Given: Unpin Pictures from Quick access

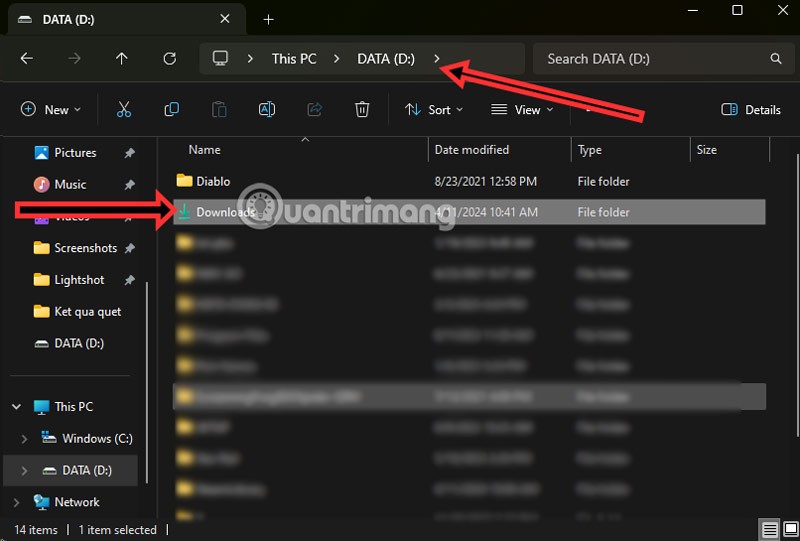Looking at the screenshot, I should [x=130, y=153].
